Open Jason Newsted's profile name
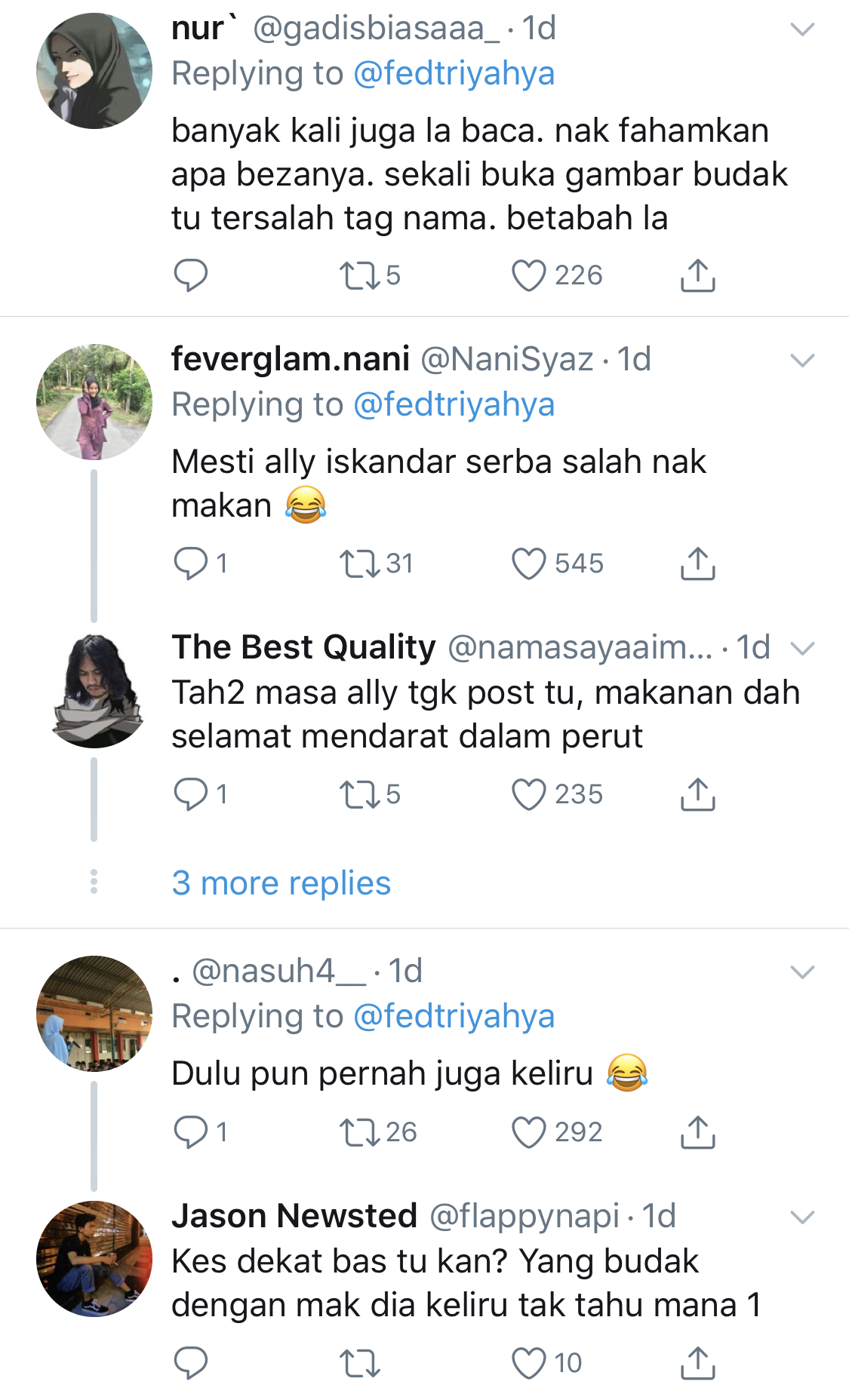The width and height of the screenshot is (849, 1400). (294, 1216)
